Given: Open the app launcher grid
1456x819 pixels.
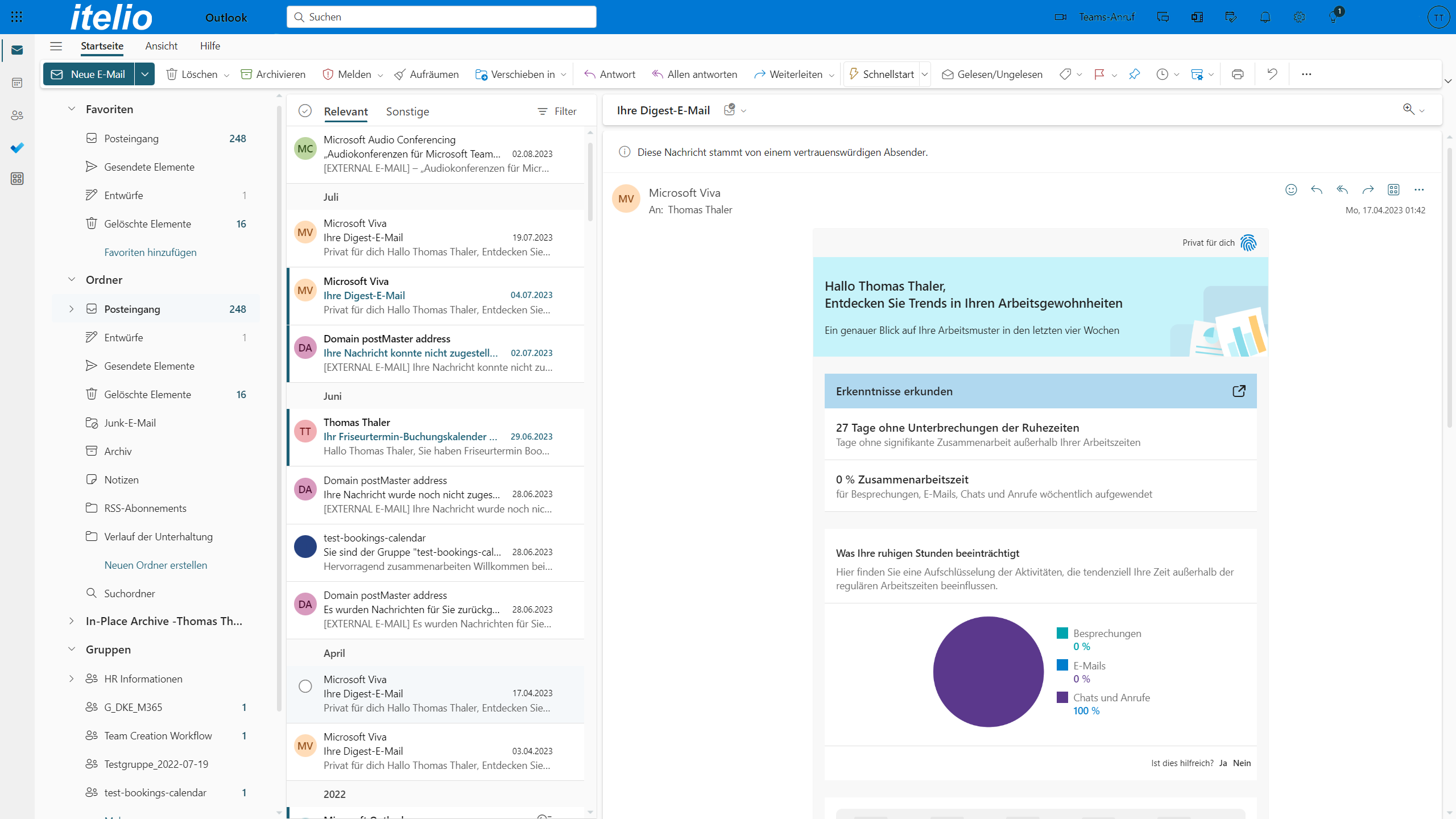Looking at the screenshot, I should (x=16, y=17).
